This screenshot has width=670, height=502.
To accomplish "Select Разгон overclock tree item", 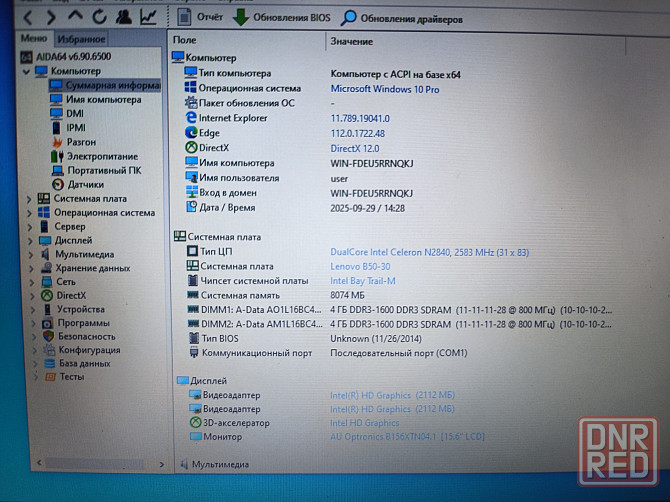I will [81, 142].
